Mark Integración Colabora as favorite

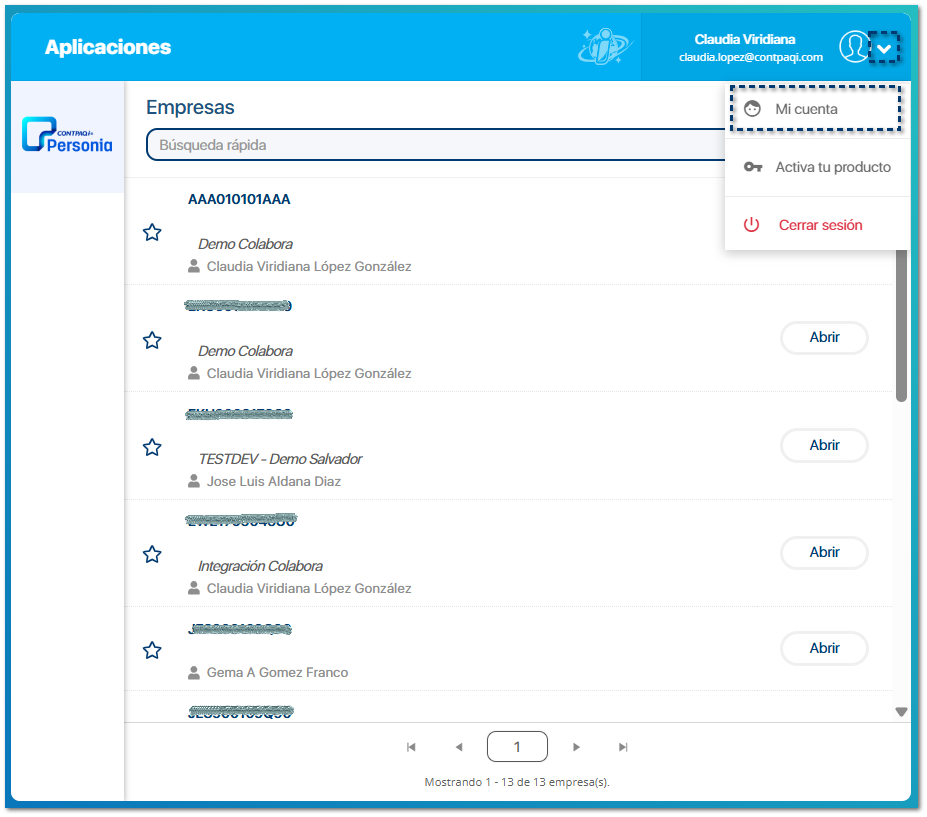point(152,554)
